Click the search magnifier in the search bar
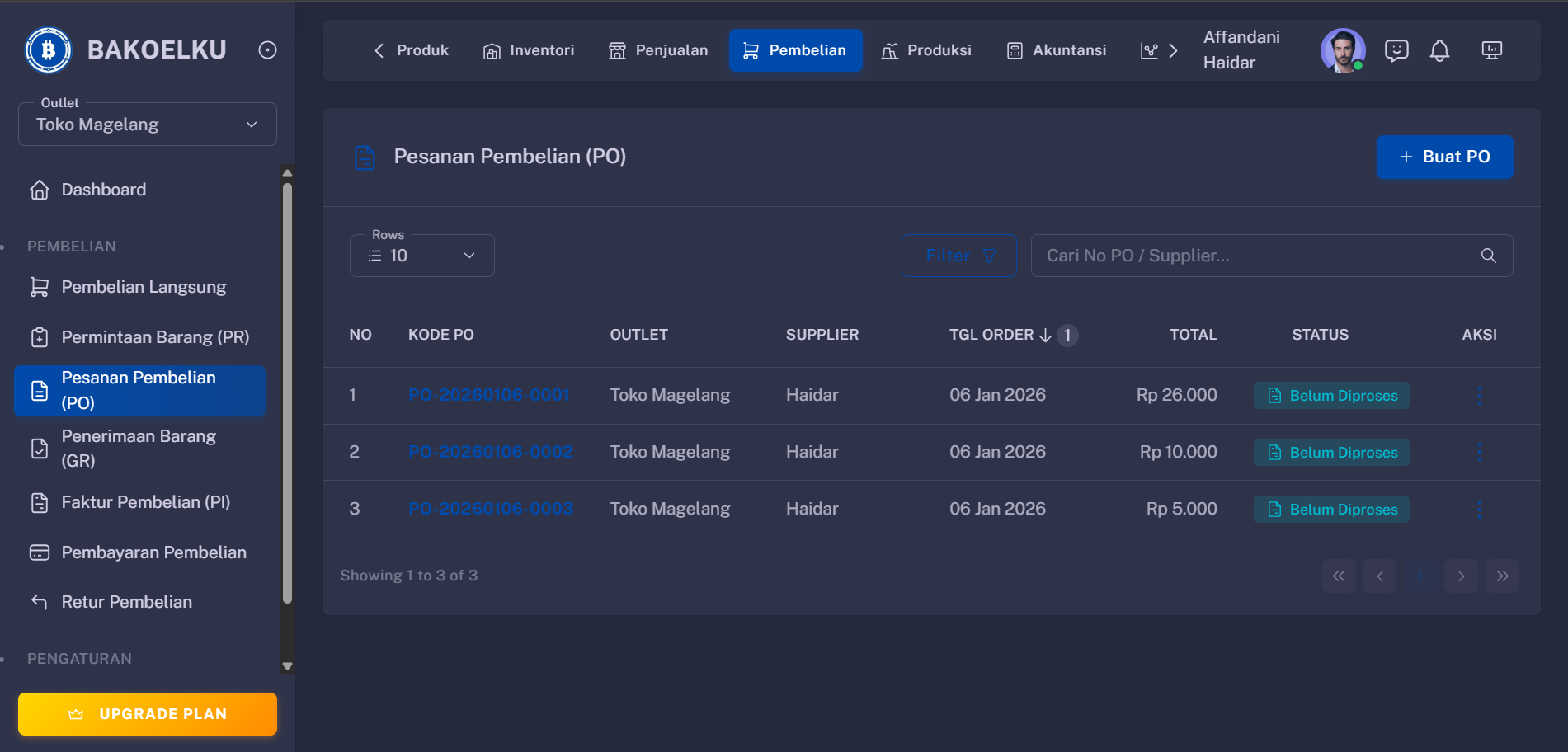1568x752 pixels. pos(1488,256)
